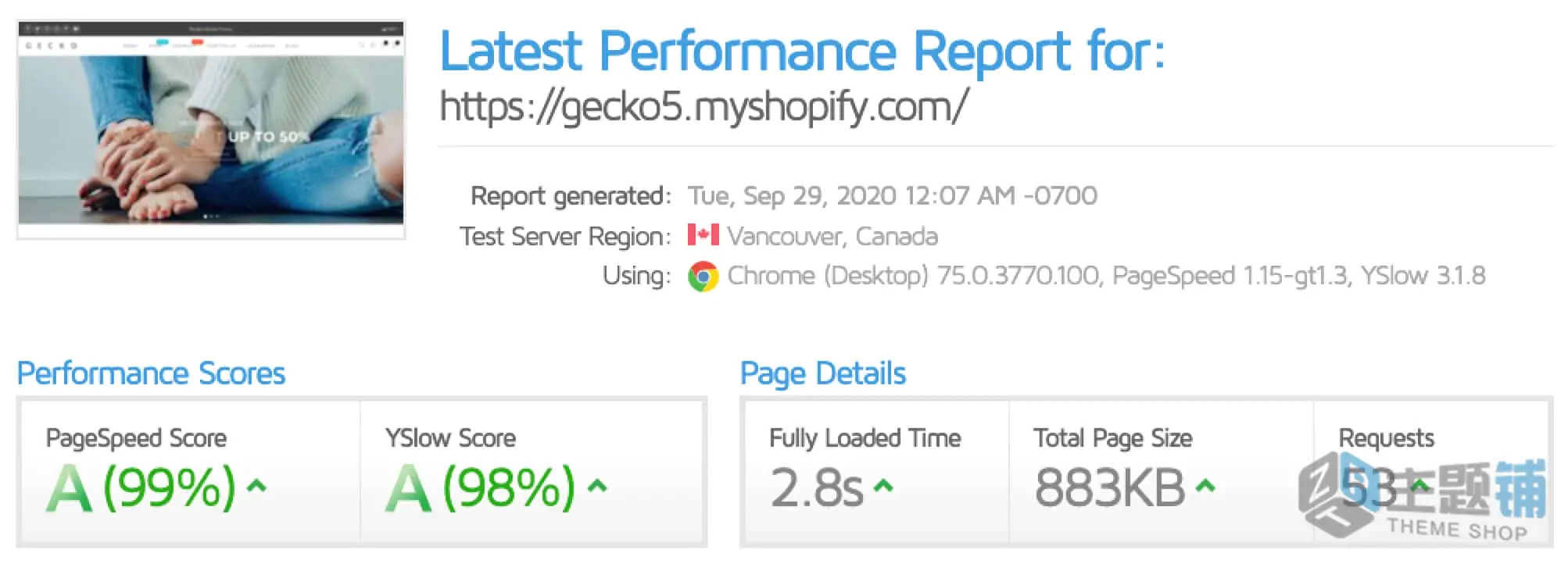Click the Theme Shop watermark logo

click(x=1423, y=499)
